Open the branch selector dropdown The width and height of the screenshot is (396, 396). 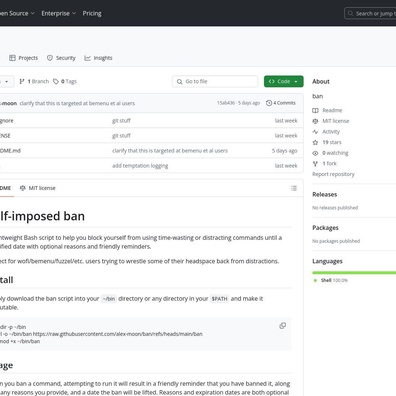click(7, 81)
